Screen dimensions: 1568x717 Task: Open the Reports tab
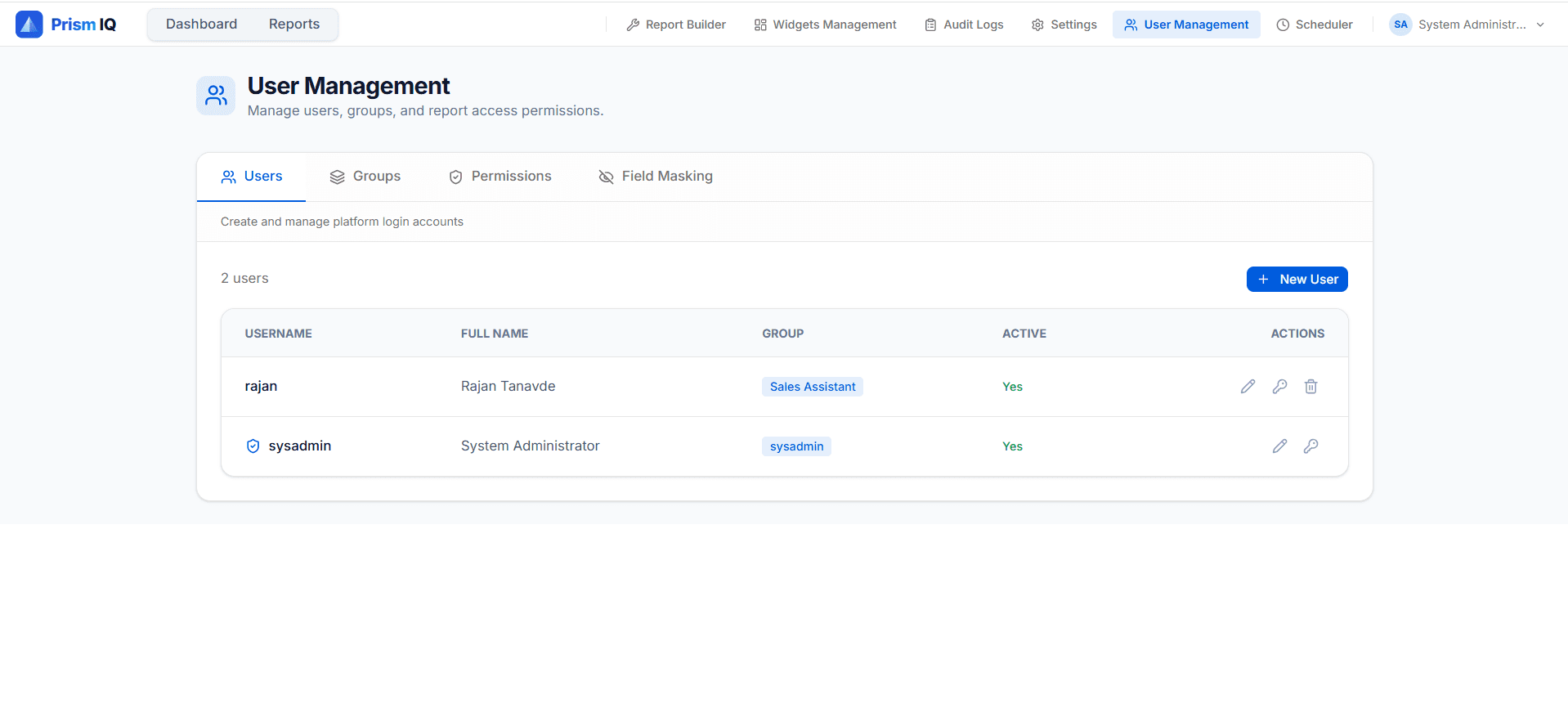(x=294, y=25)
